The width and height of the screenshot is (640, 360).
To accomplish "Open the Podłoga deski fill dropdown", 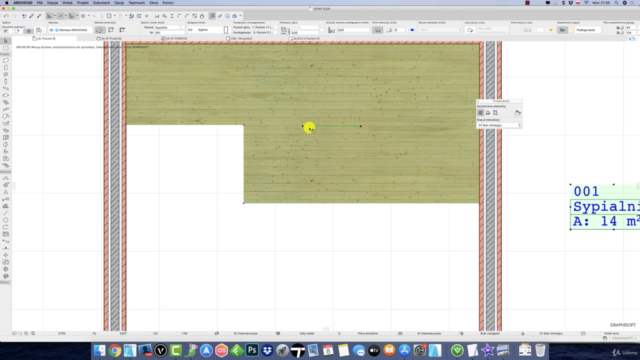I will [x=585, y=30].
